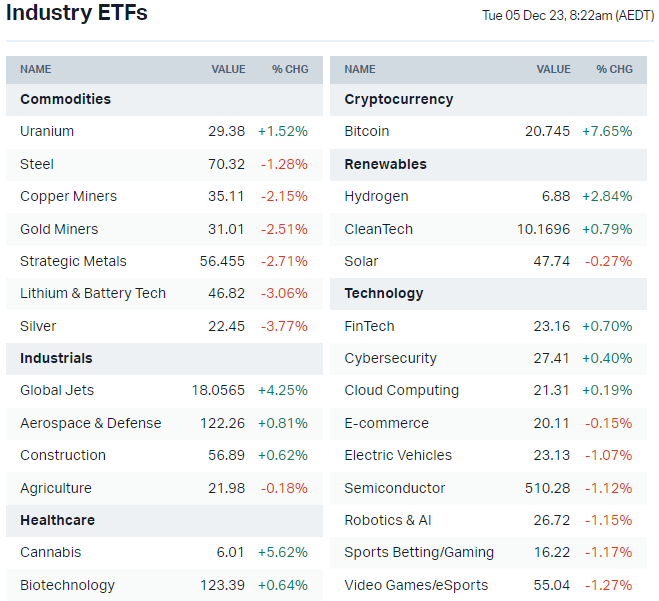
Task: Click Video Games/eSports ETF link
Action: click(416, 585)
